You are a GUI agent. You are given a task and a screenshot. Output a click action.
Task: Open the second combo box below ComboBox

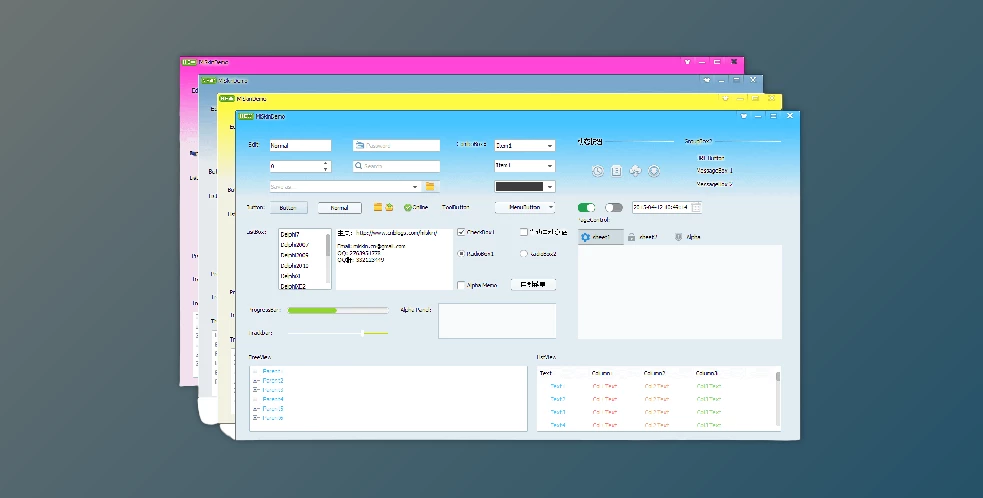(550, 166)
